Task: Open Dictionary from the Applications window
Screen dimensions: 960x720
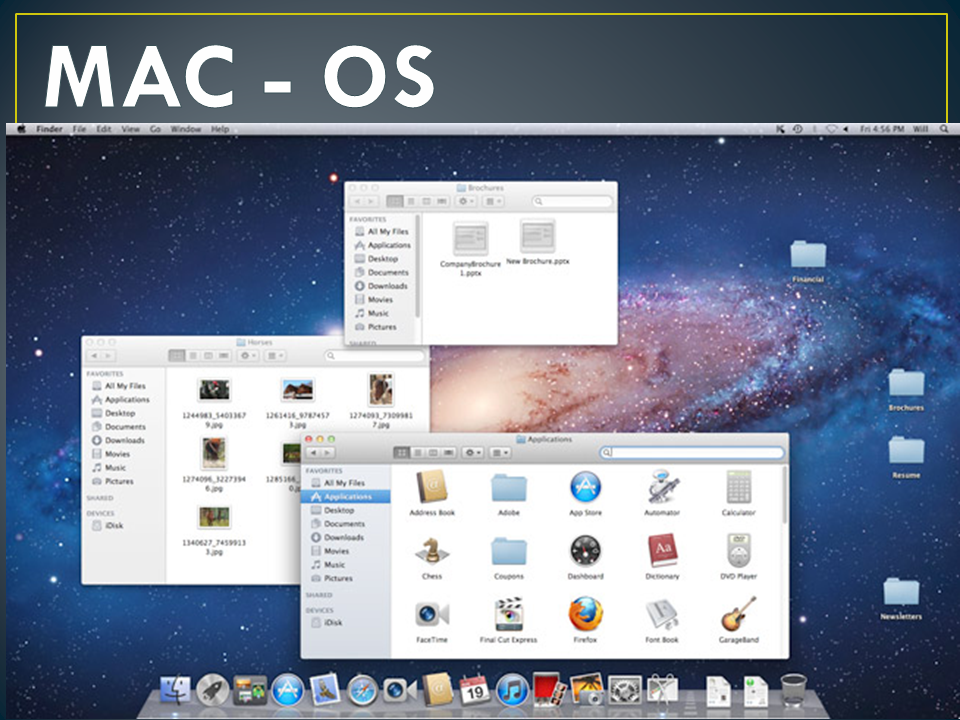Action: (x=661, y=551)
